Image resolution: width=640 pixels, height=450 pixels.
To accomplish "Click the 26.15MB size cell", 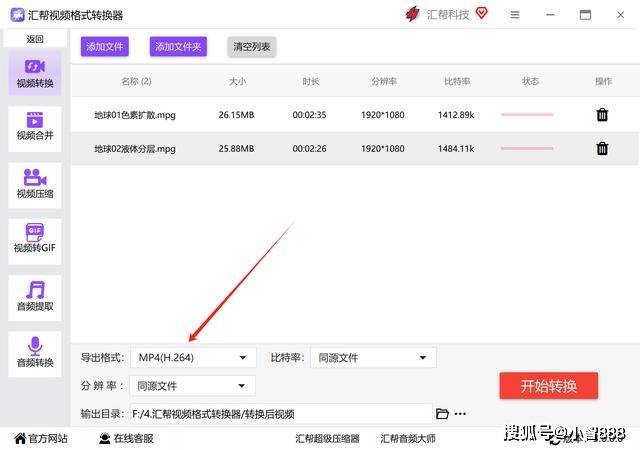I will coord(236,115).
